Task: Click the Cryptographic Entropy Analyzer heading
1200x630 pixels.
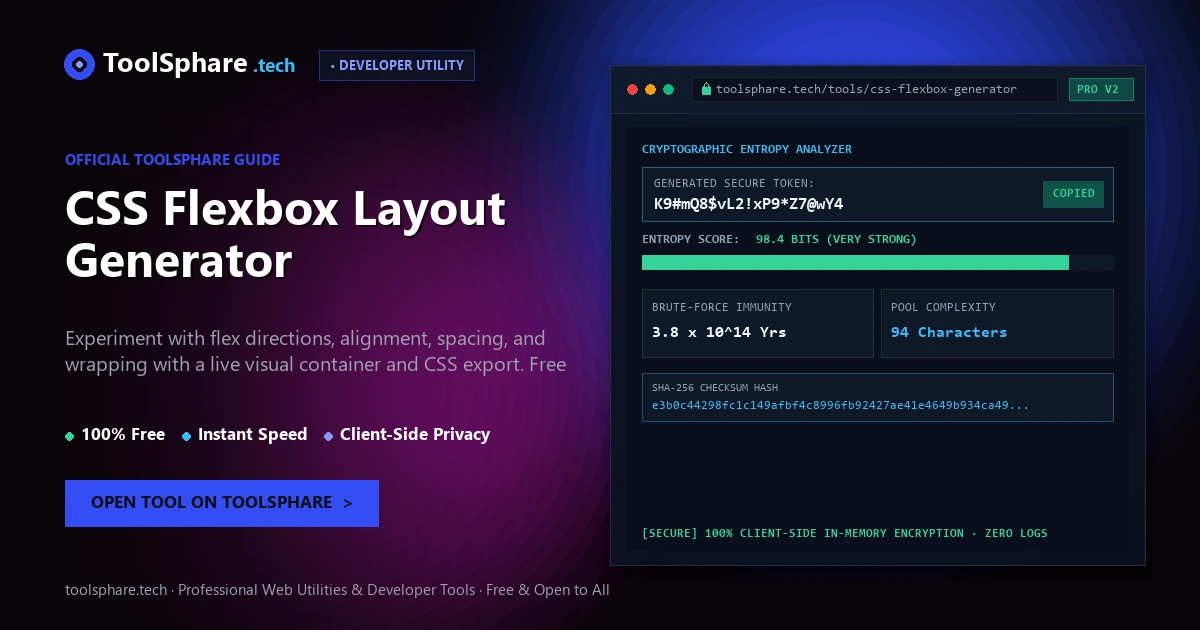Action: 747,149
